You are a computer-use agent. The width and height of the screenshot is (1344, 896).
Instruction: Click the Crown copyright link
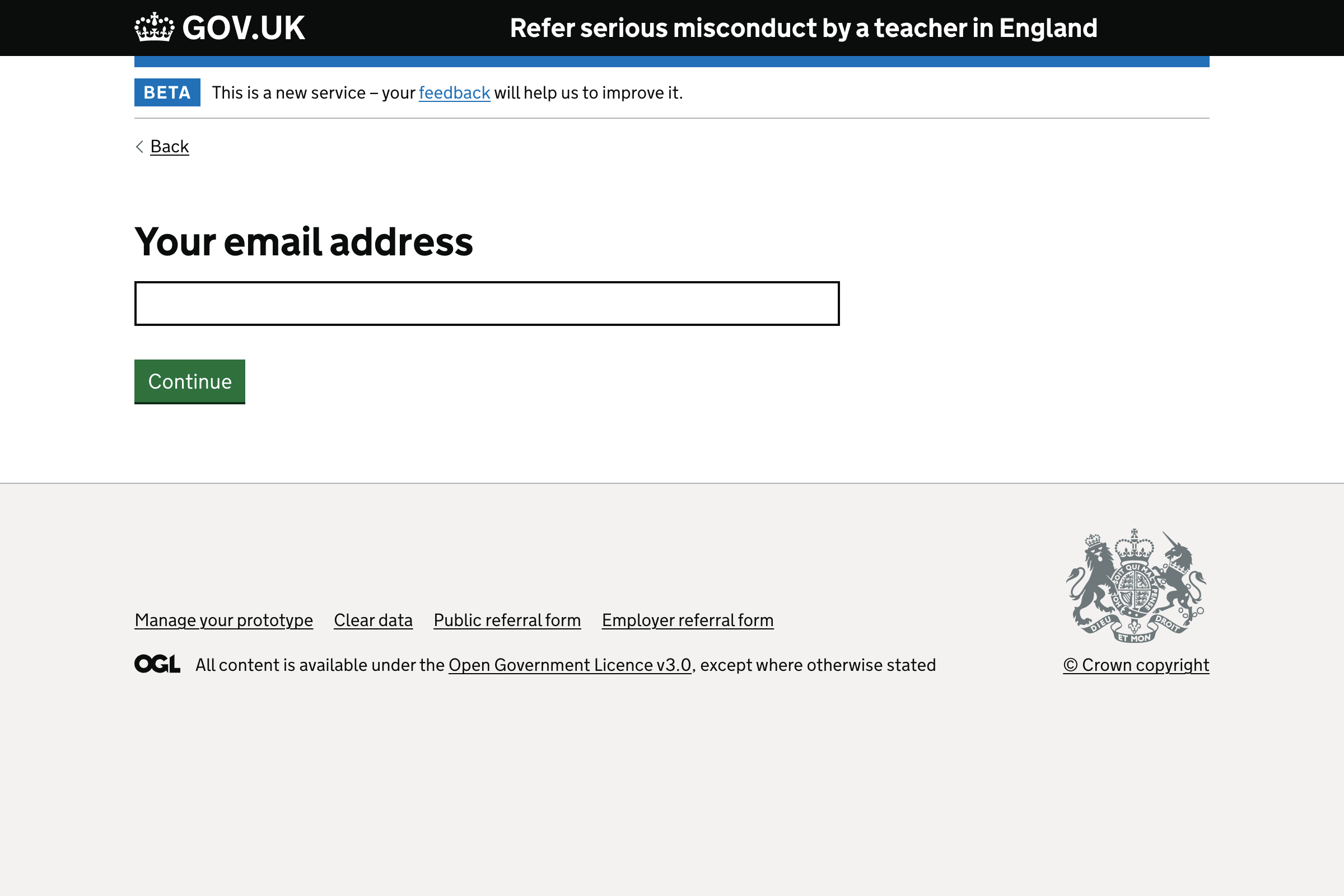[x=1136, y=665]
